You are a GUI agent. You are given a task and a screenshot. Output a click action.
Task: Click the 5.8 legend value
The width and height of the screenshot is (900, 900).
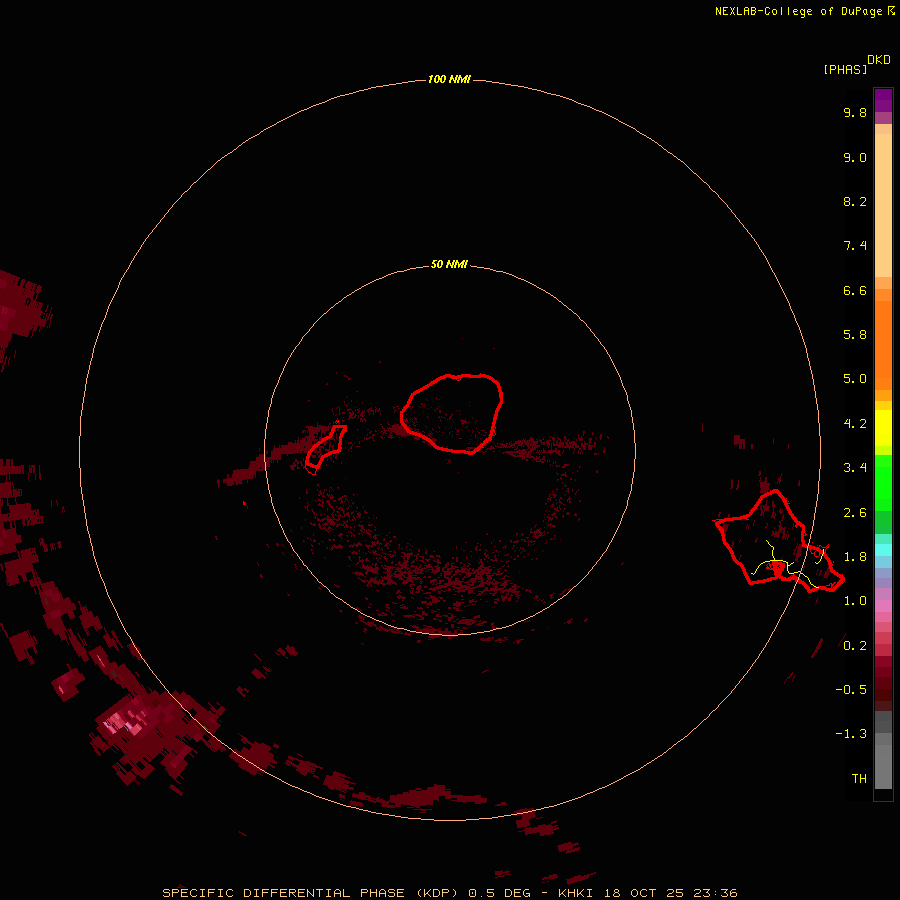tap(855, 335)
